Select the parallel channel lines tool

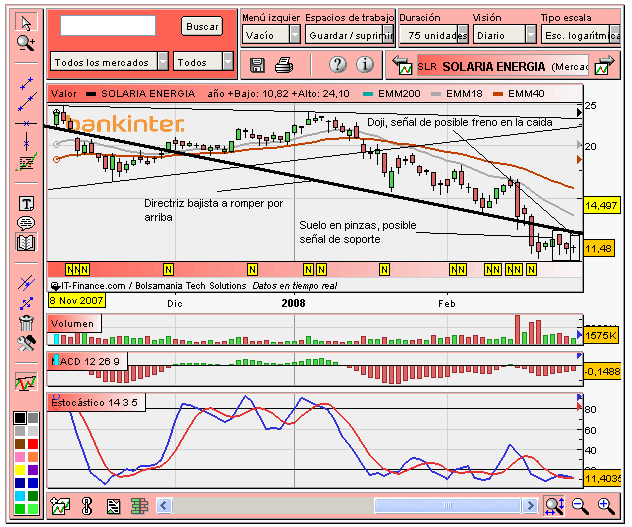coord(26,283)
